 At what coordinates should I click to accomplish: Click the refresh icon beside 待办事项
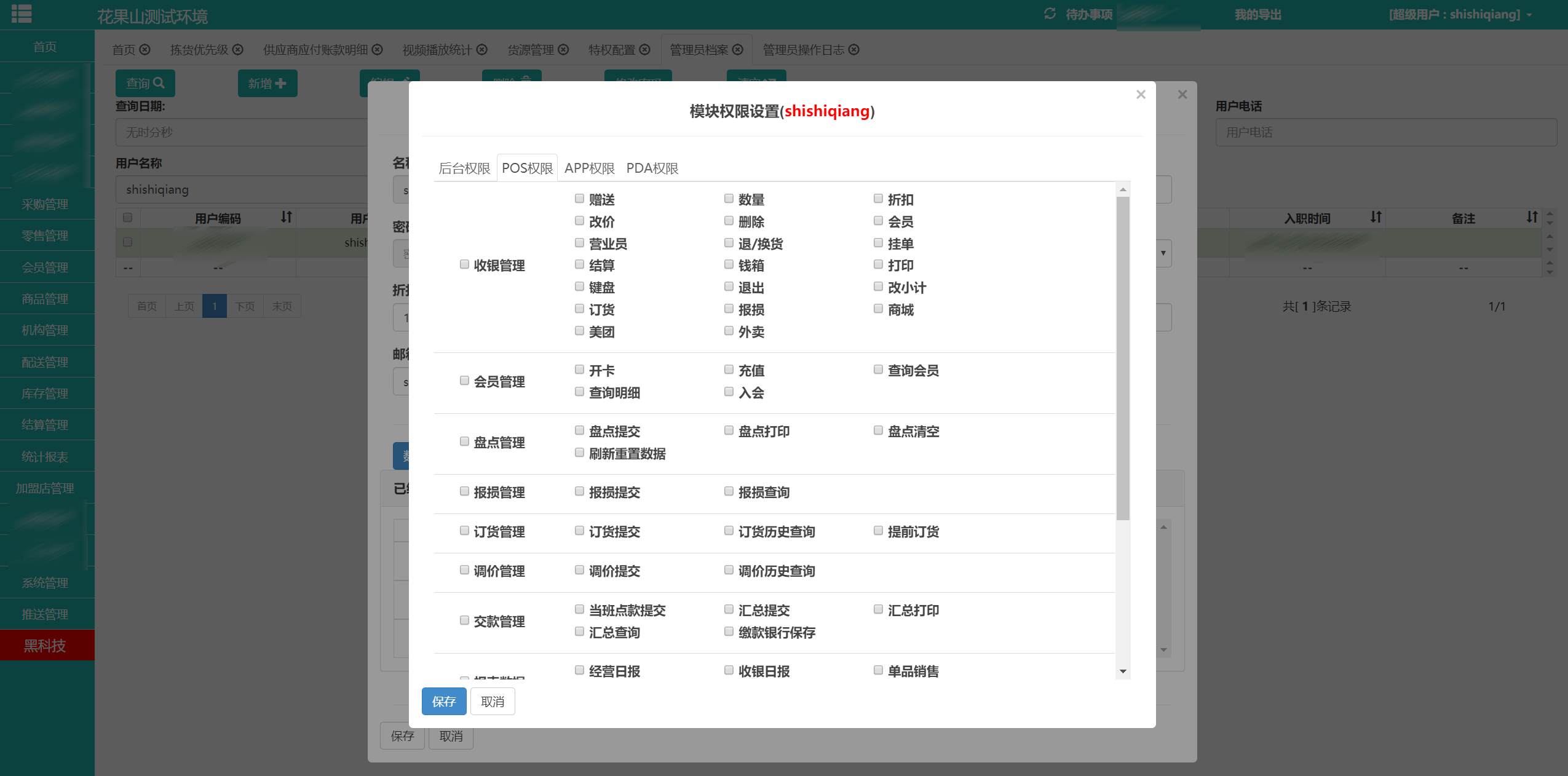pyautogui.click(x=1050, y=14)
